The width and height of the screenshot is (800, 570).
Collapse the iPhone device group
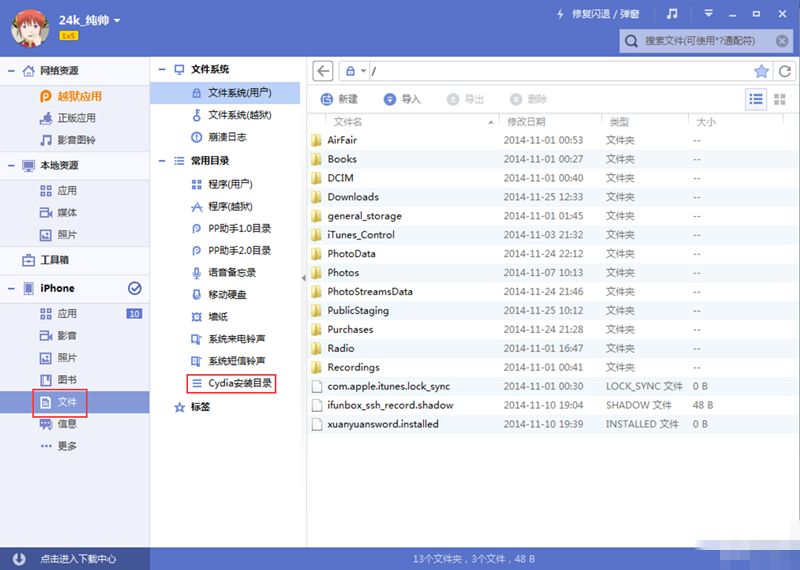tap(11, 288)
